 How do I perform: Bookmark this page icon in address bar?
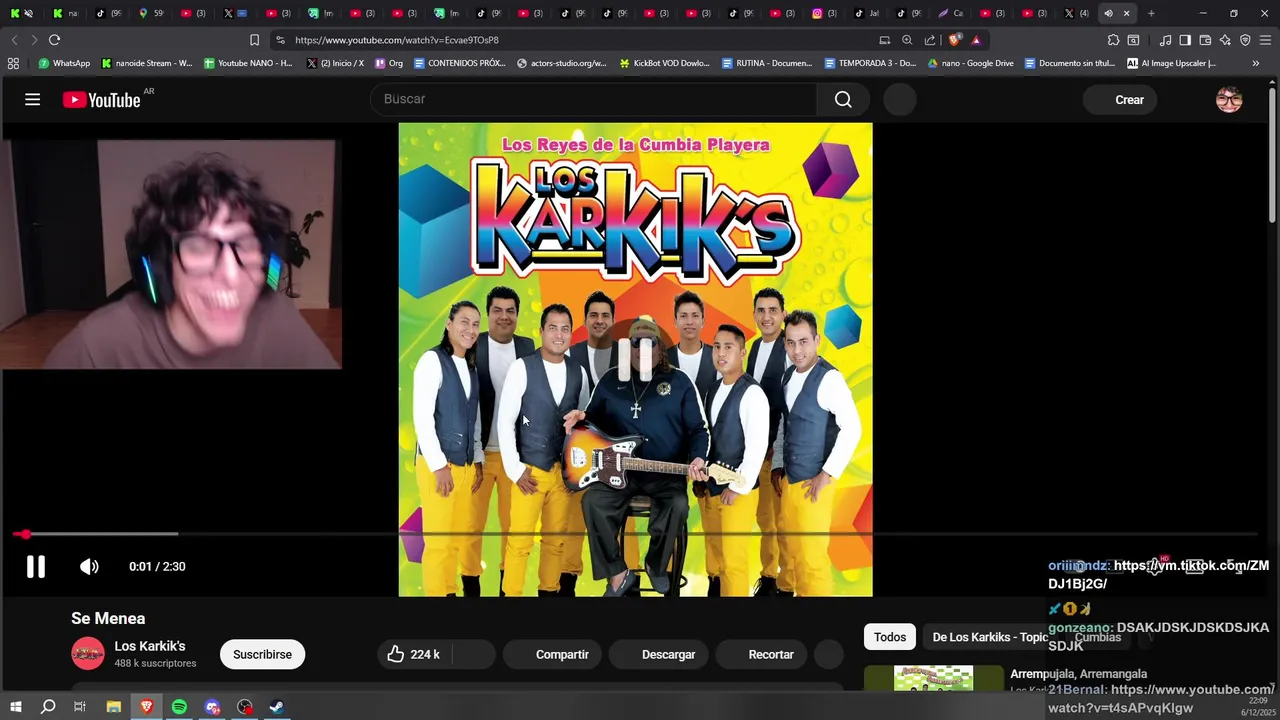(x=254, y=40)
